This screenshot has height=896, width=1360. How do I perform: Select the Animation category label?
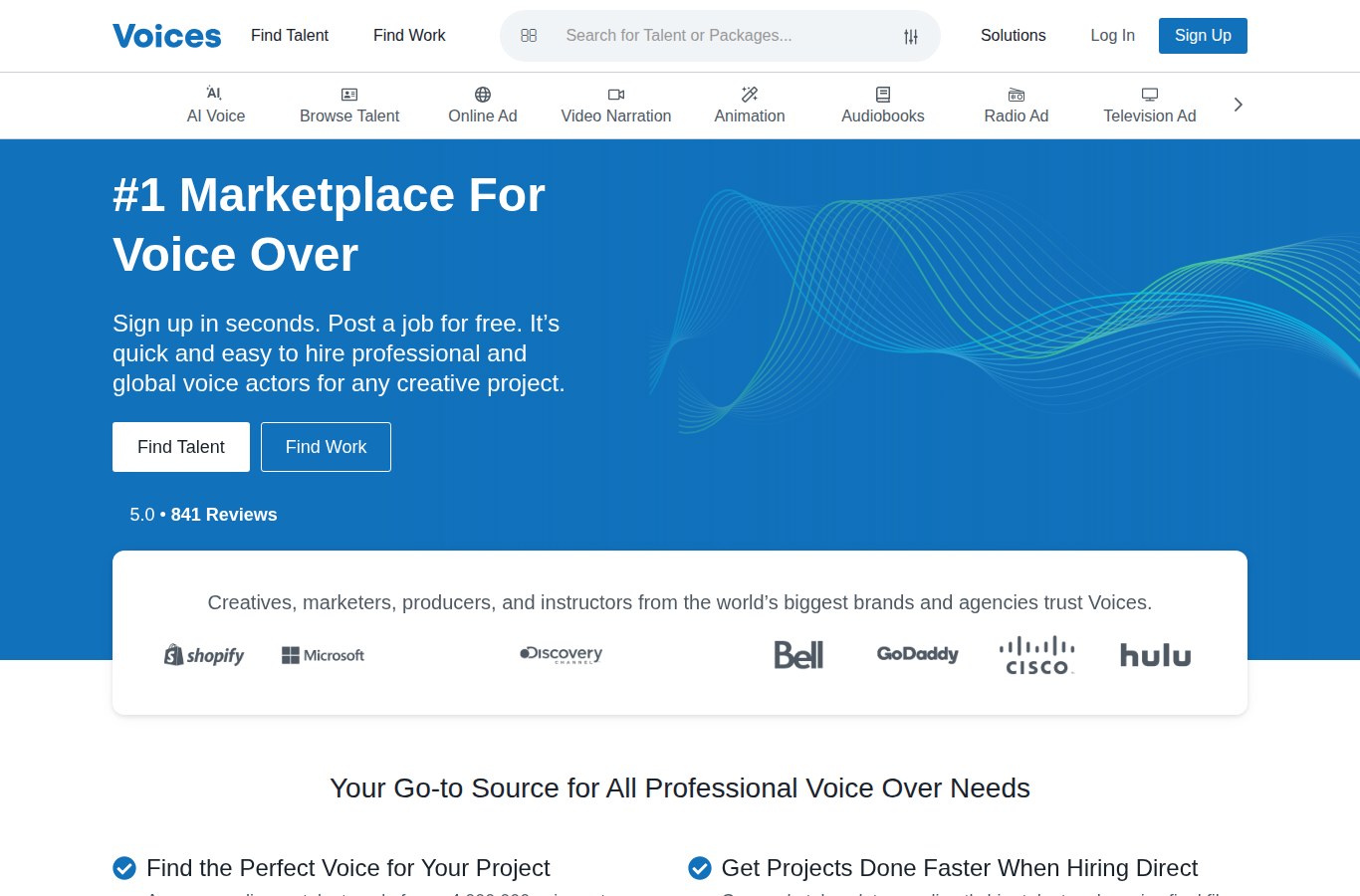point(750,115)
